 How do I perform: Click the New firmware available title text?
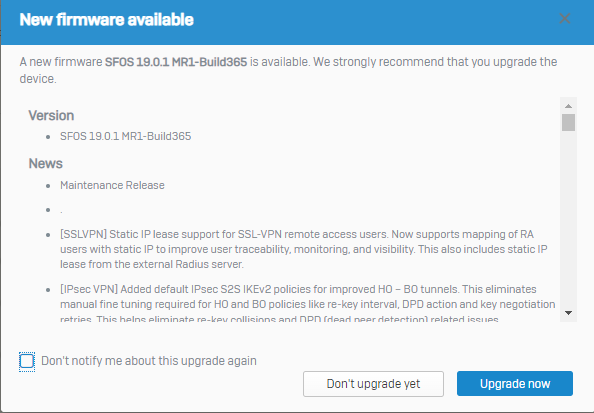click(x=106, y=20)
